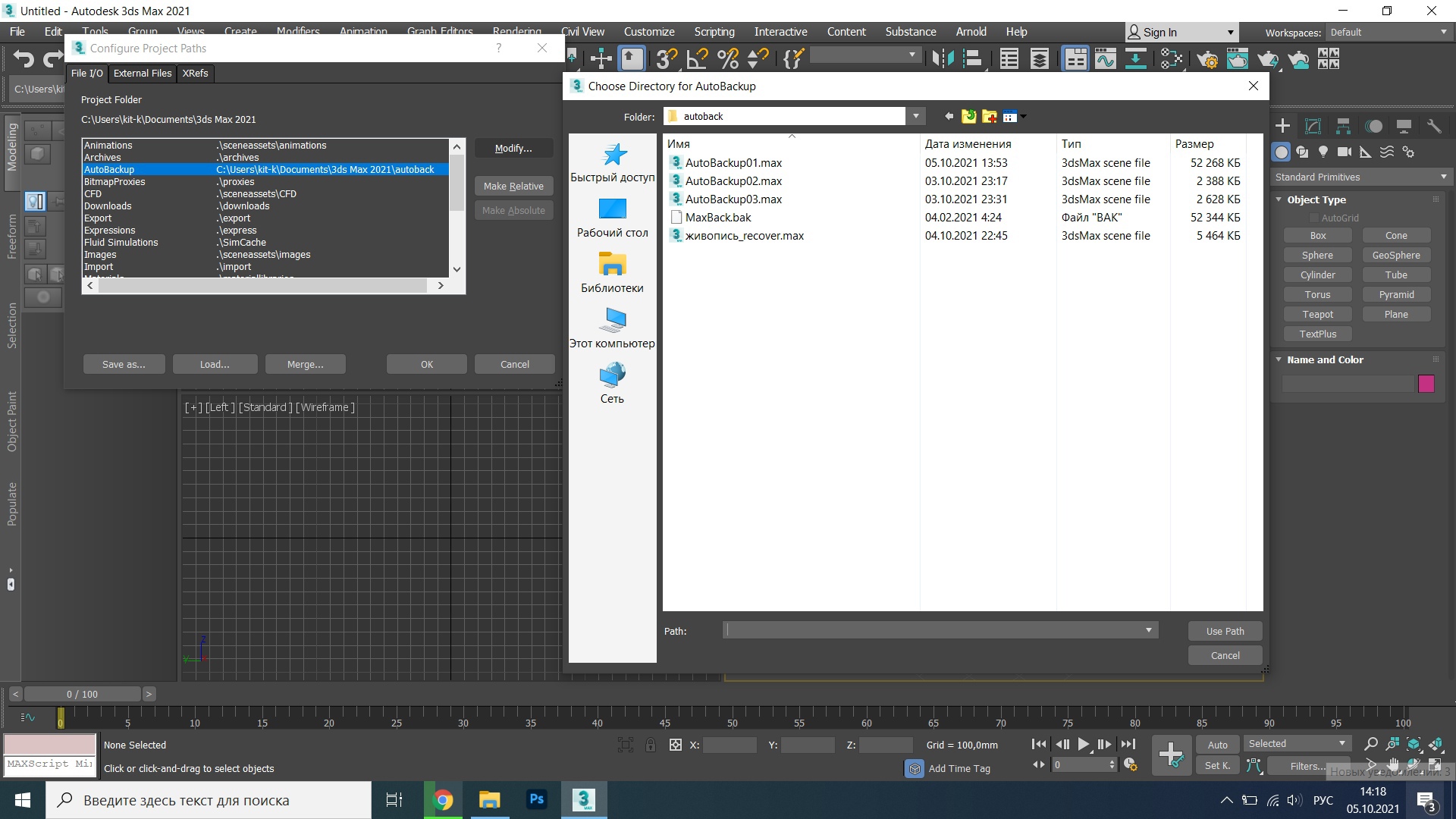
Task: Open the Schematic View icon
Action: 1172,58
